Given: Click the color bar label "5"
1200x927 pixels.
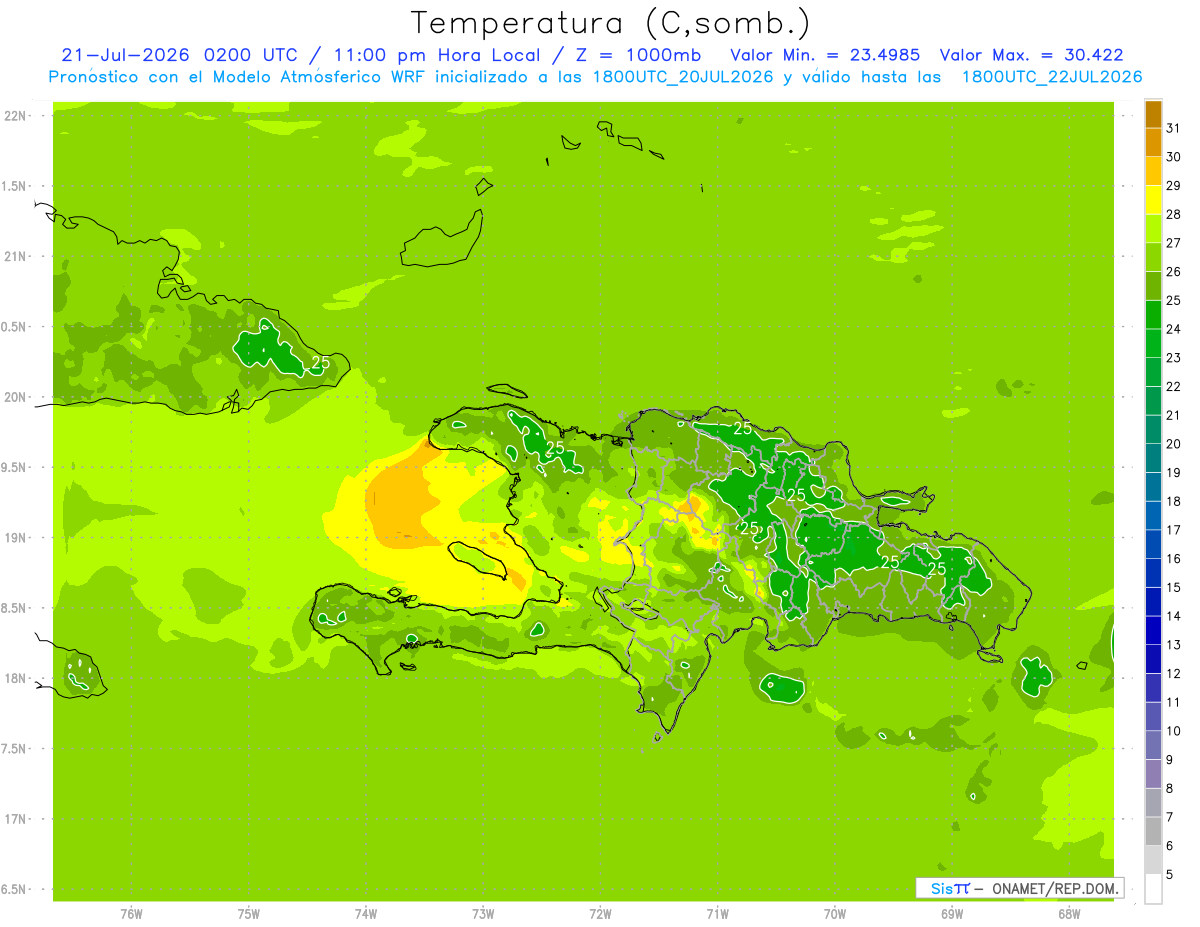Looking at the screenshot, I should tap(1169, 875).
